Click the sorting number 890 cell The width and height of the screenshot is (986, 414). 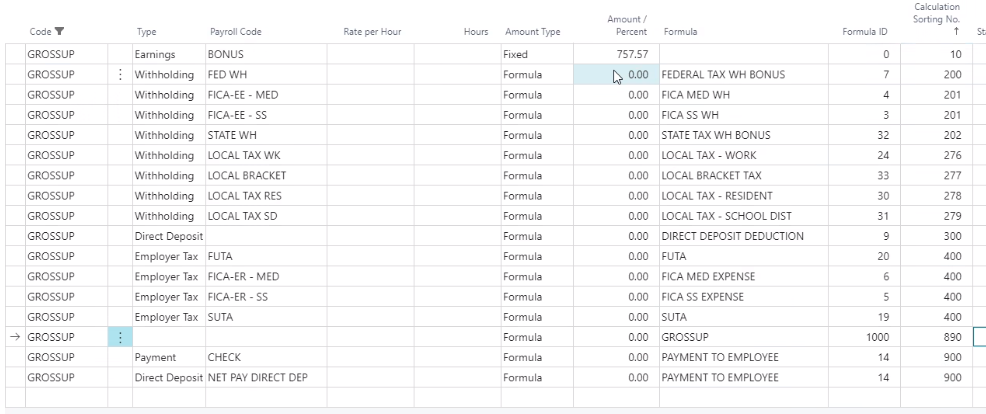point(936,337)
